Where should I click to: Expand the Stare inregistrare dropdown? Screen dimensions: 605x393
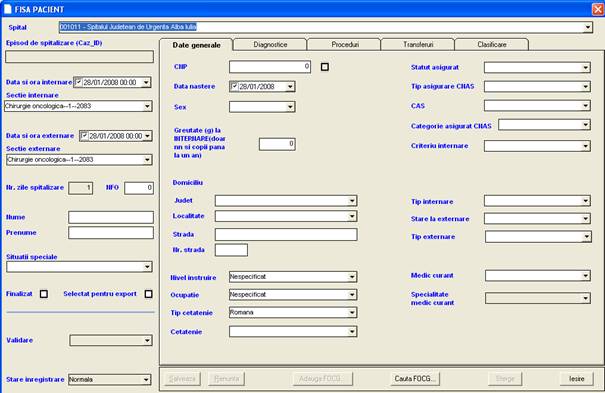(146, 380)
